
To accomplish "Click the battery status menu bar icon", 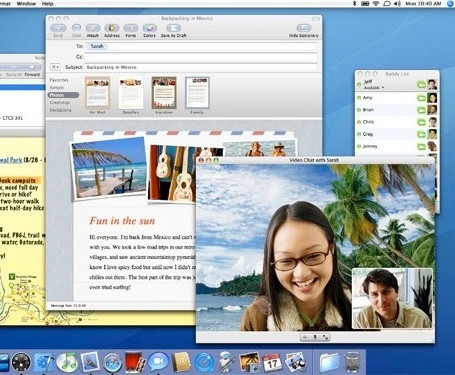I will [x=365, y=4].
